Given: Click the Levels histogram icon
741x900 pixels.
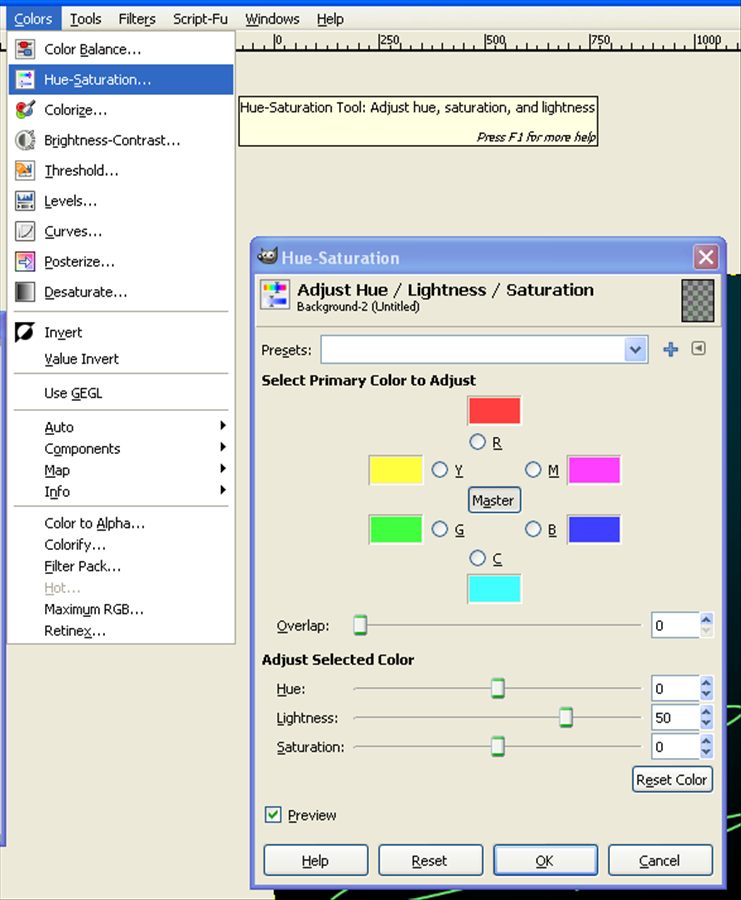Looking at the screenshot, I should coord(25,201).
